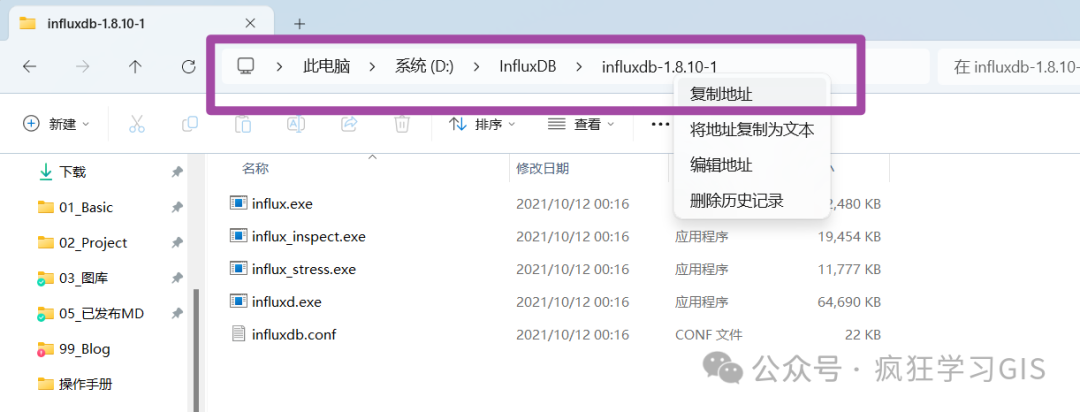Open the 查看 view dropdown
Screen dimensions: 1080x412
click(x=583, y=124)
